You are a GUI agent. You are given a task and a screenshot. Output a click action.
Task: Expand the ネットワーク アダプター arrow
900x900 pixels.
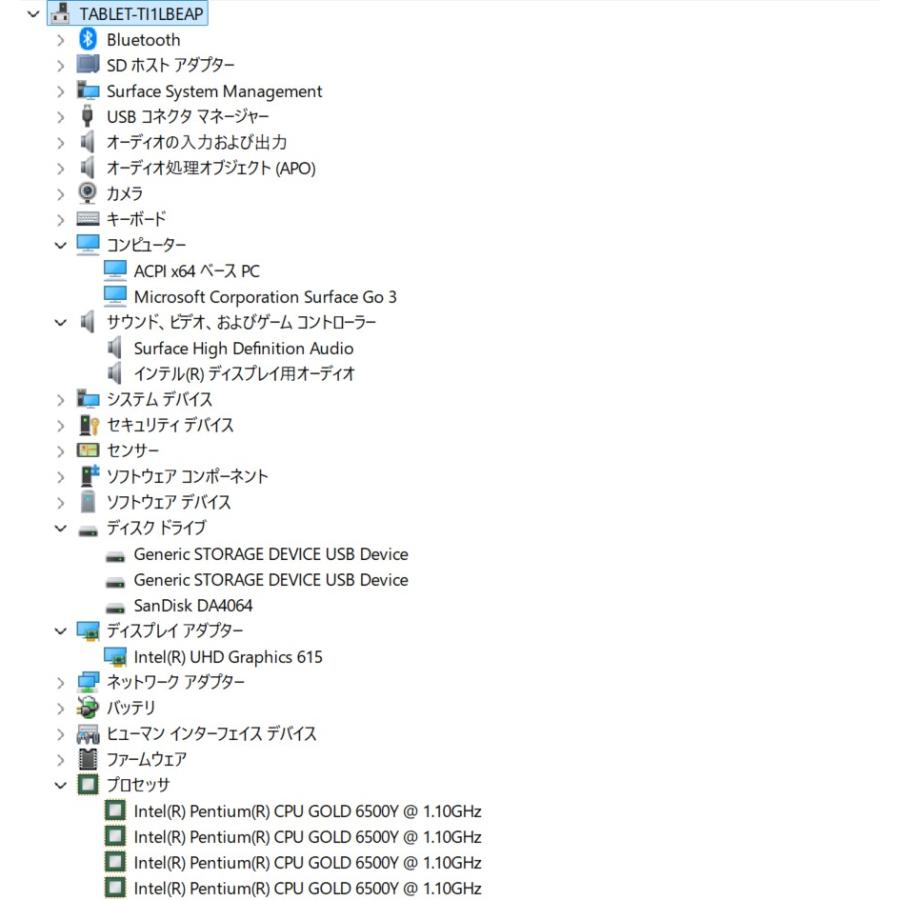coord(61,682)
